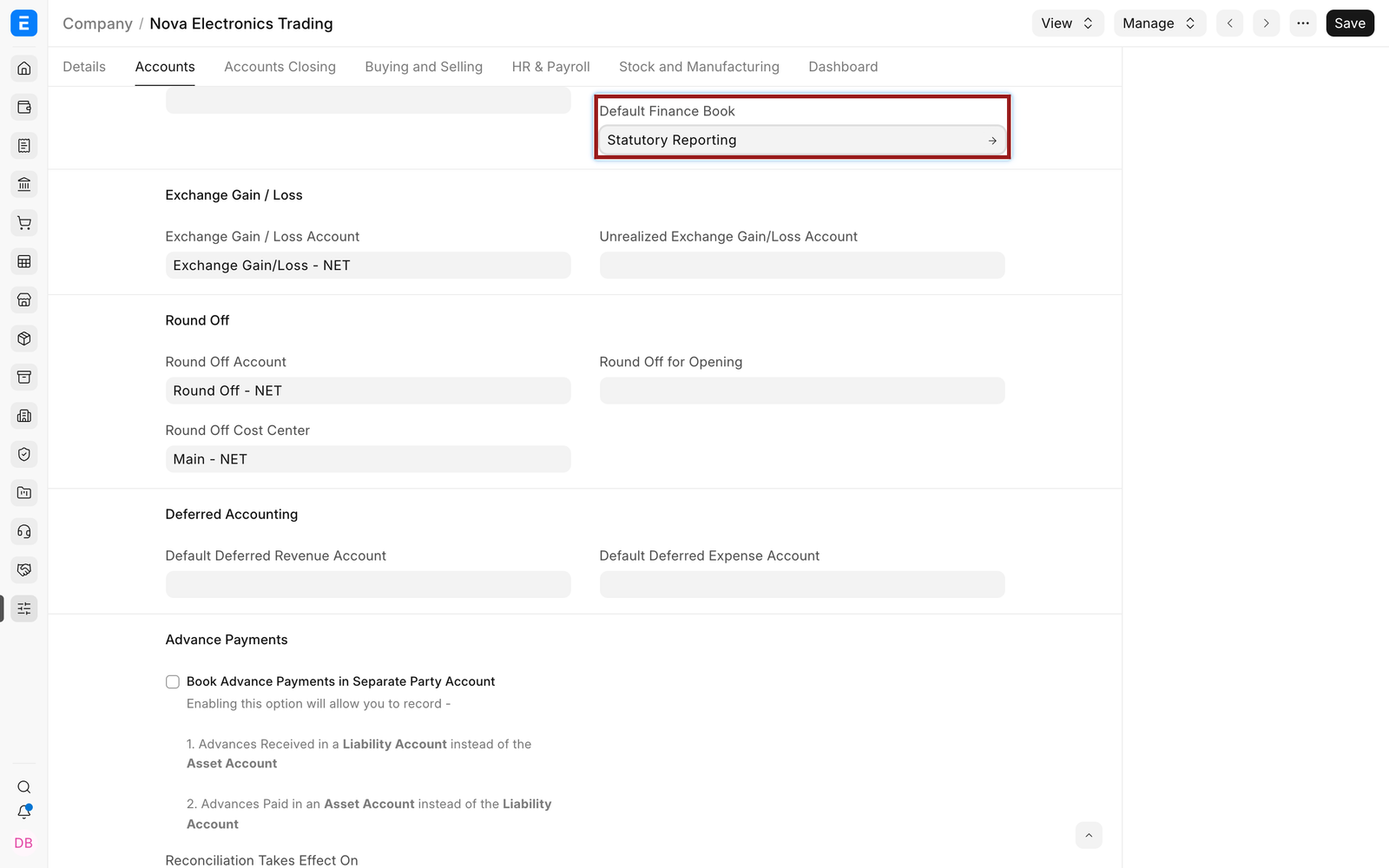
Task: Expand the Manage dropdown
Action: (1160, 23)
